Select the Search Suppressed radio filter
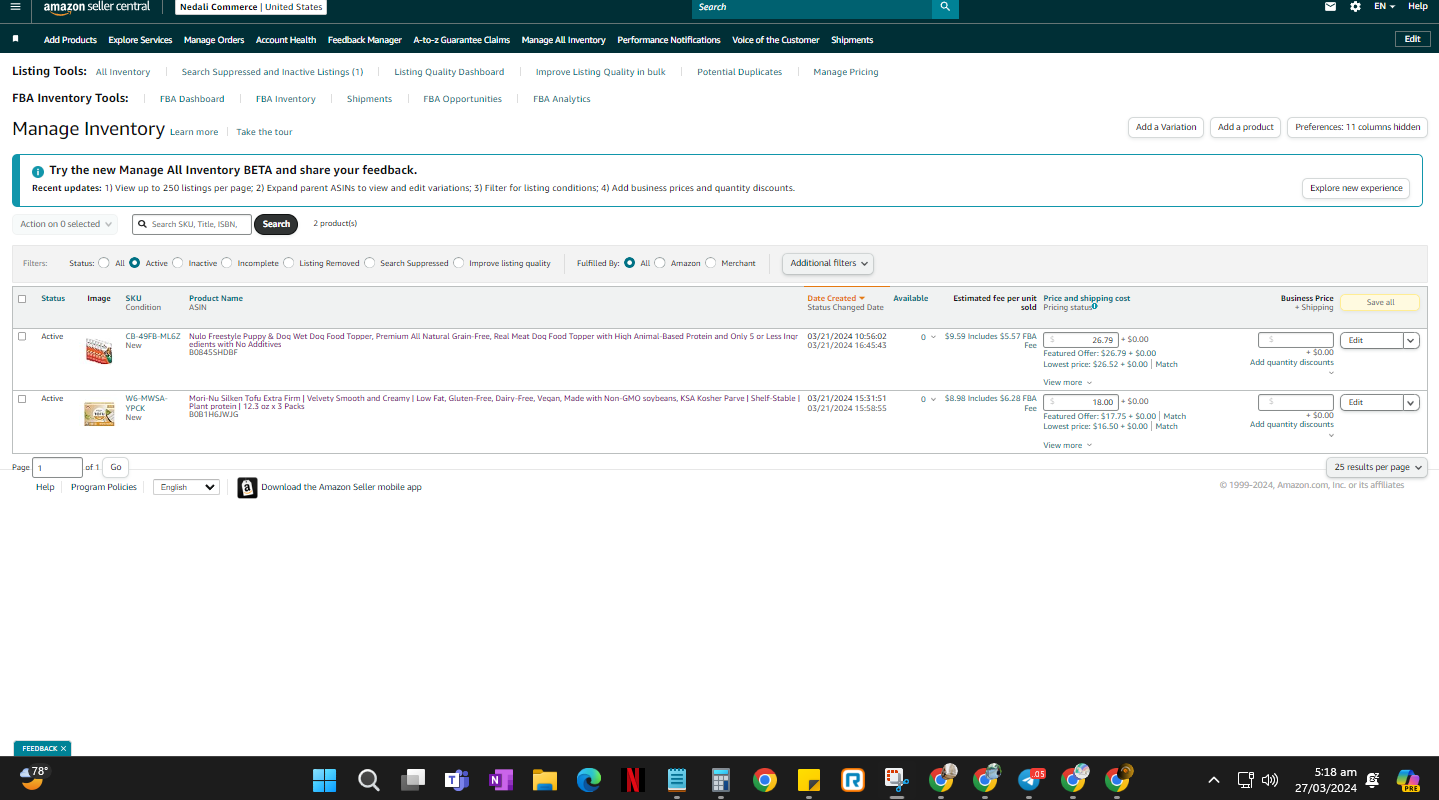This screenshot has height=800, width=1439. pos(370,263)
